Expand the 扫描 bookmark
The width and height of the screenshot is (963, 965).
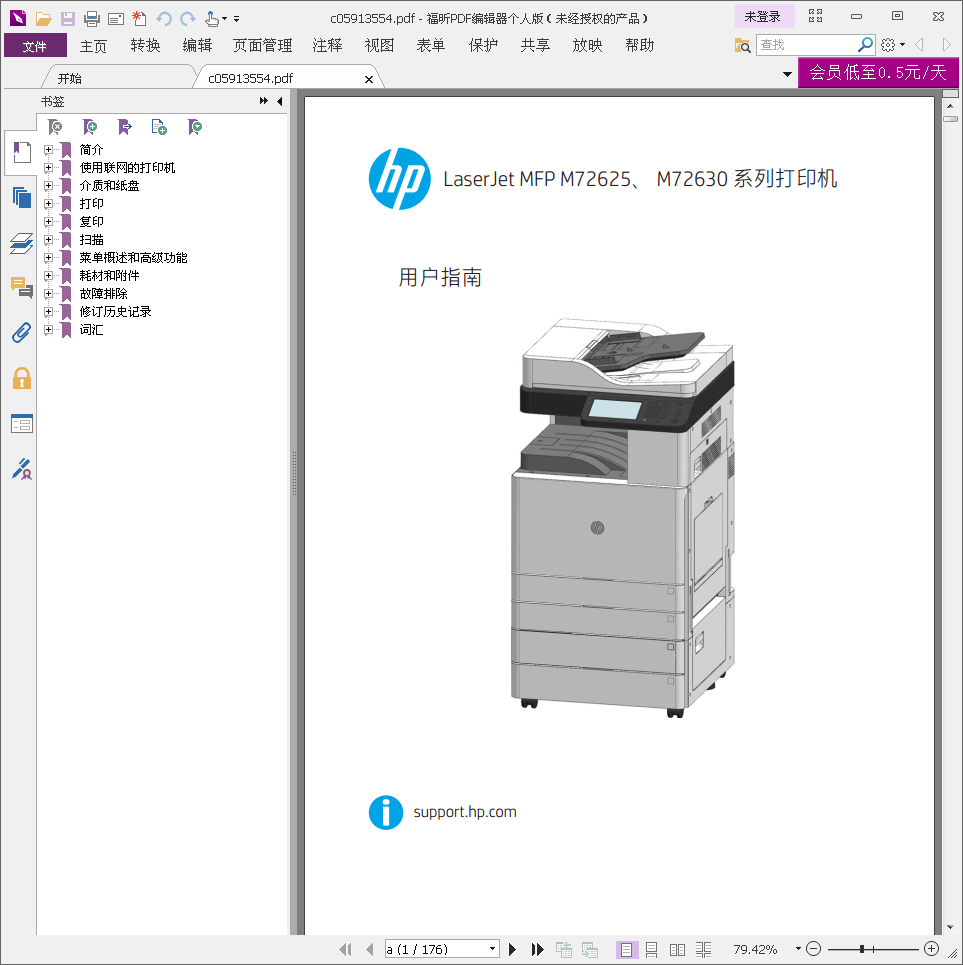click(48, 239)
